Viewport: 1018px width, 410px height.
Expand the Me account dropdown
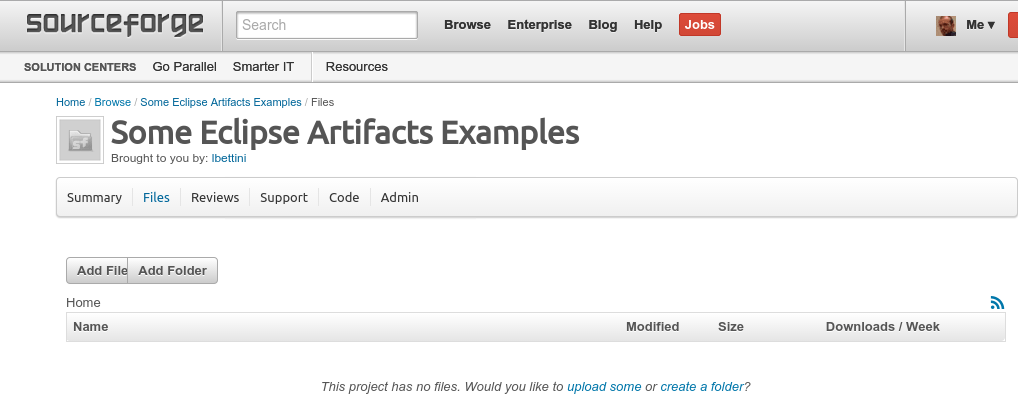point(980,25)
